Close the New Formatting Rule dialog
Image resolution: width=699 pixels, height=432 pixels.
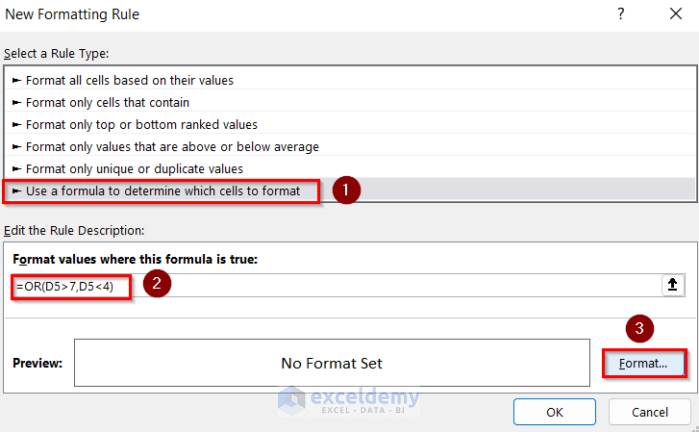click(x=675, y=14)
